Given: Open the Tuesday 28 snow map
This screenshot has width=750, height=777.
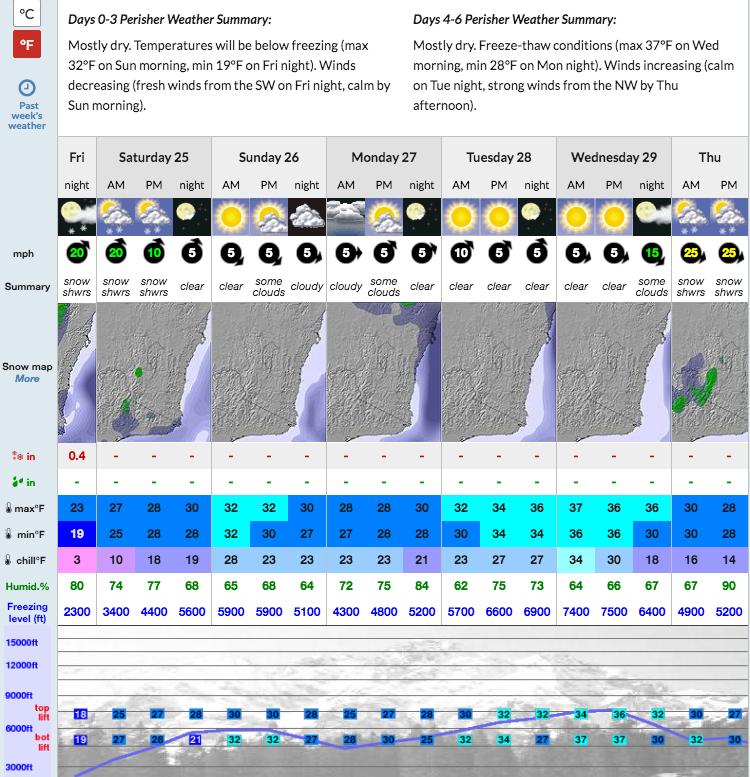Looking at the screenshot, I should [499, 372].
